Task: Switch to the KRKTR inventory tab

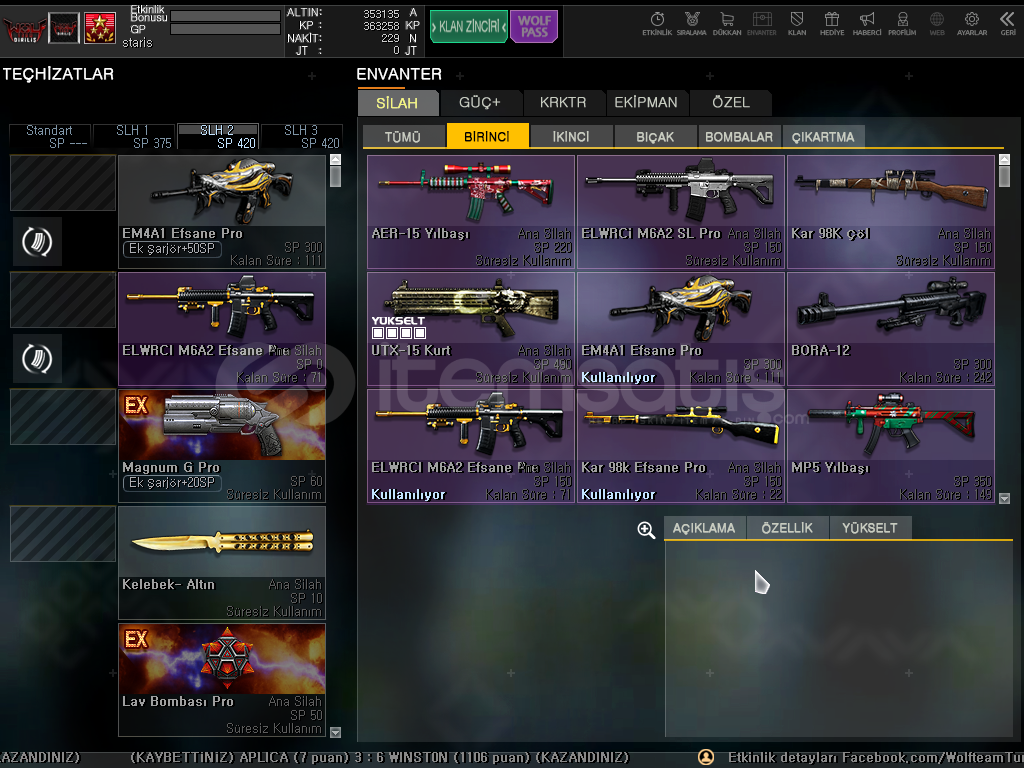Action: (564, 103)
